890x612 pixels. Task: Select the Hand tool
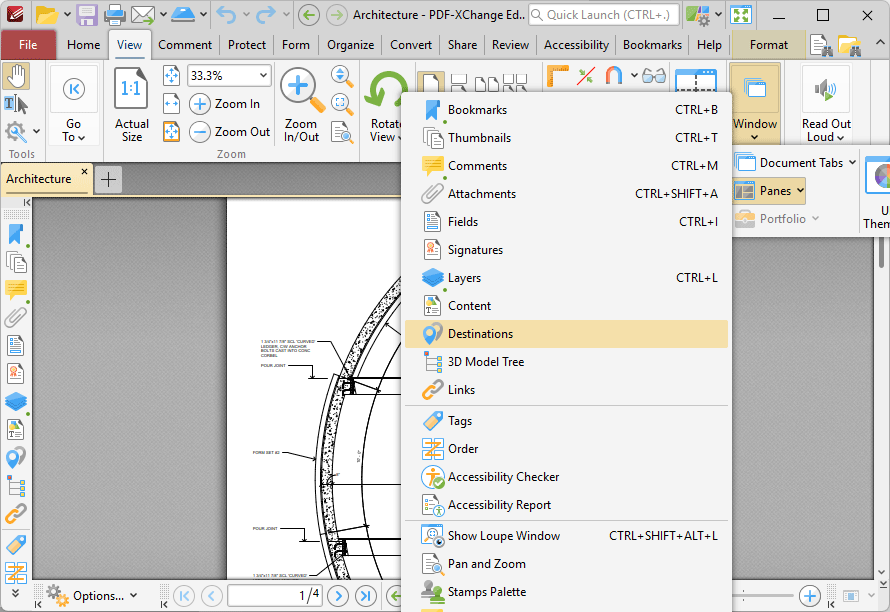point(16,77)
